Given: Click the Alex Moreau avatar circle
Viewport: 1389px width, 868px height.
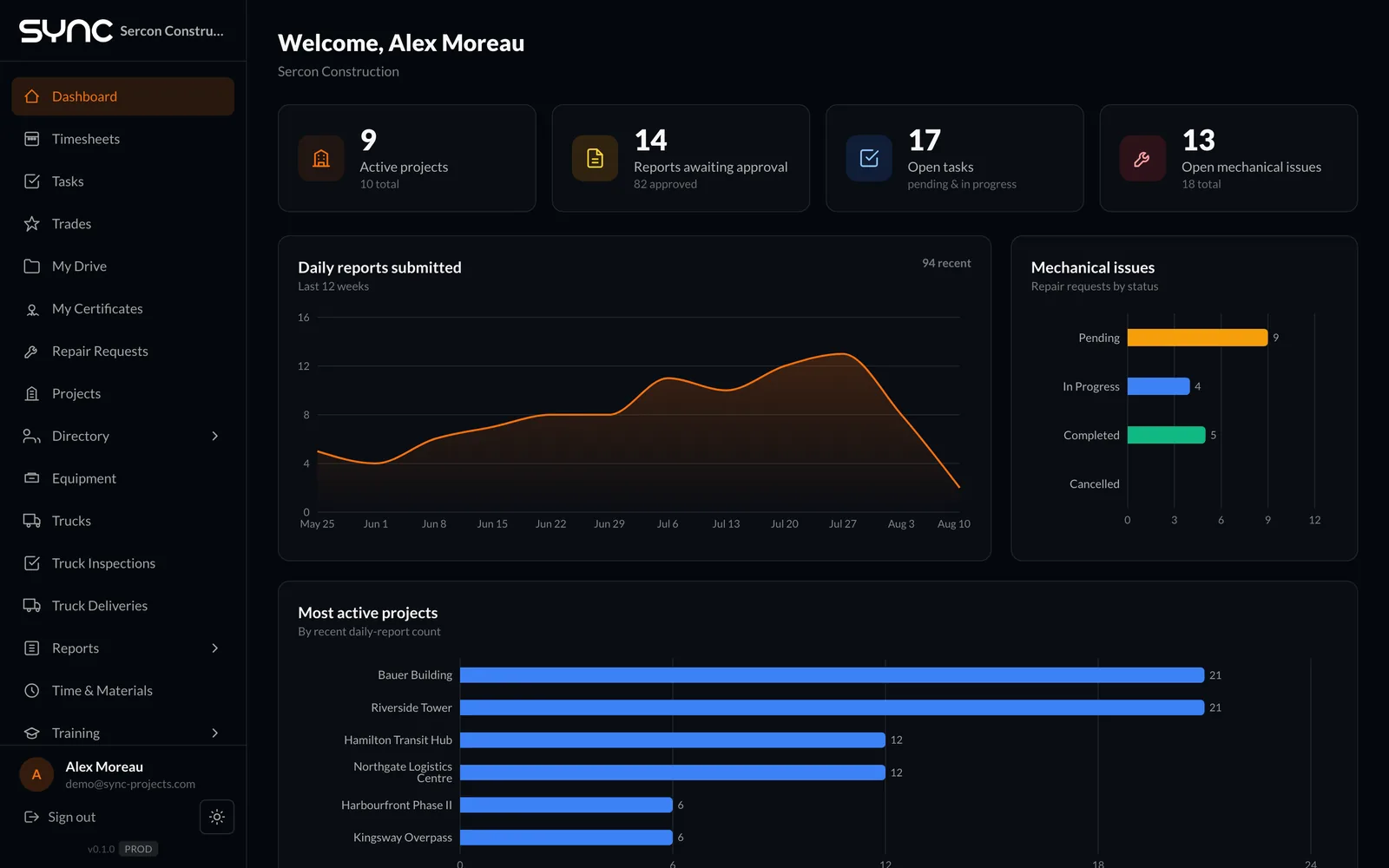Looking at the screenshot, I should (36, 774).
